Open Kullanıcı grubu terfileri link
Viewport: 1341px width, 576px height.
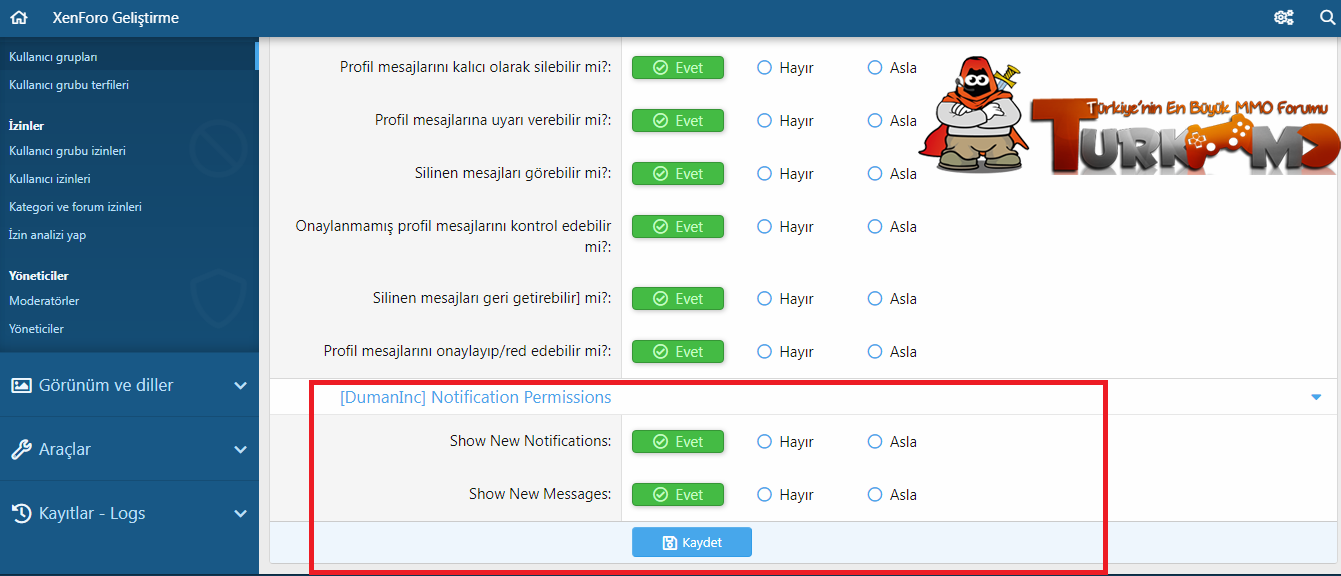click(69, 85)
